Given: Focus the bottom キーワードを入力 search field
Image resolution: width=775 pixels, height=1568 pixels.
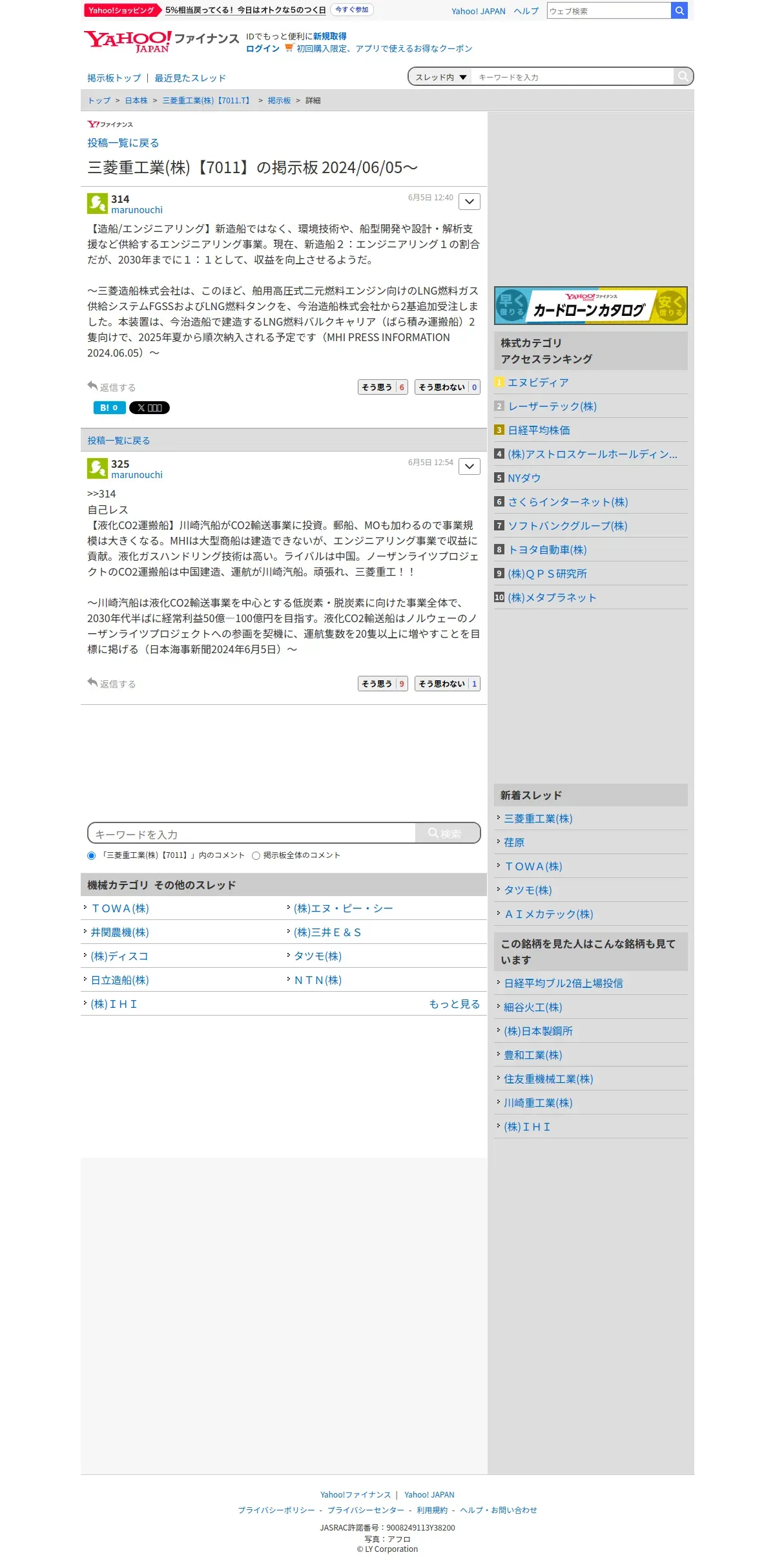Looking at the screenshot, I should tap(252, 833).
